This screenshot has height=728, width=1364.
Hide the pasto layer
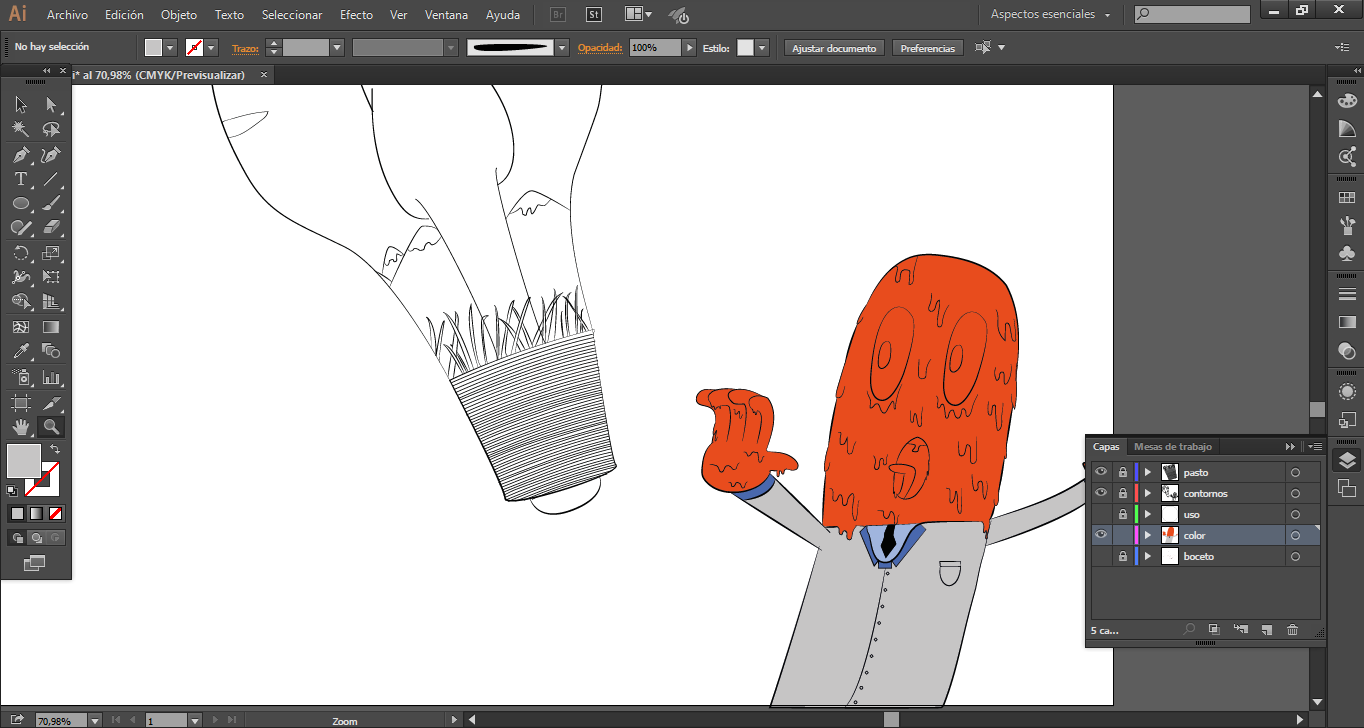click(x=1101, y=472)
